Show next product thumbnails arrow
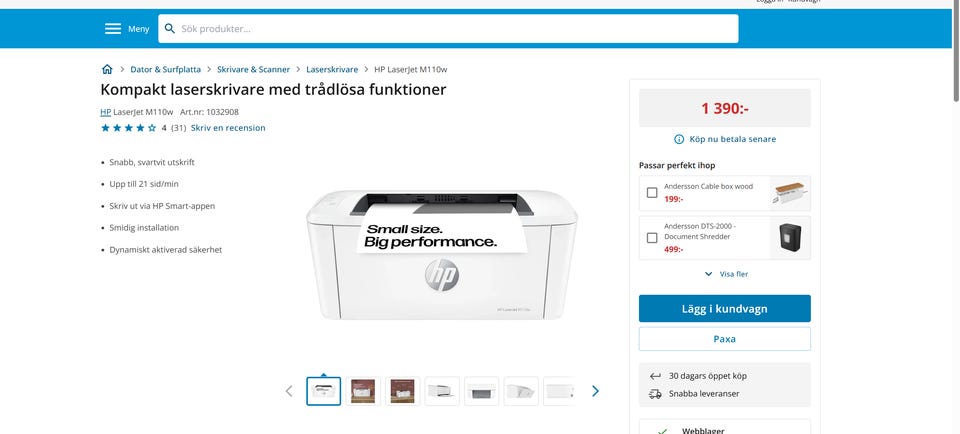Screen dimensions: 960x434 tap(595, 391)
